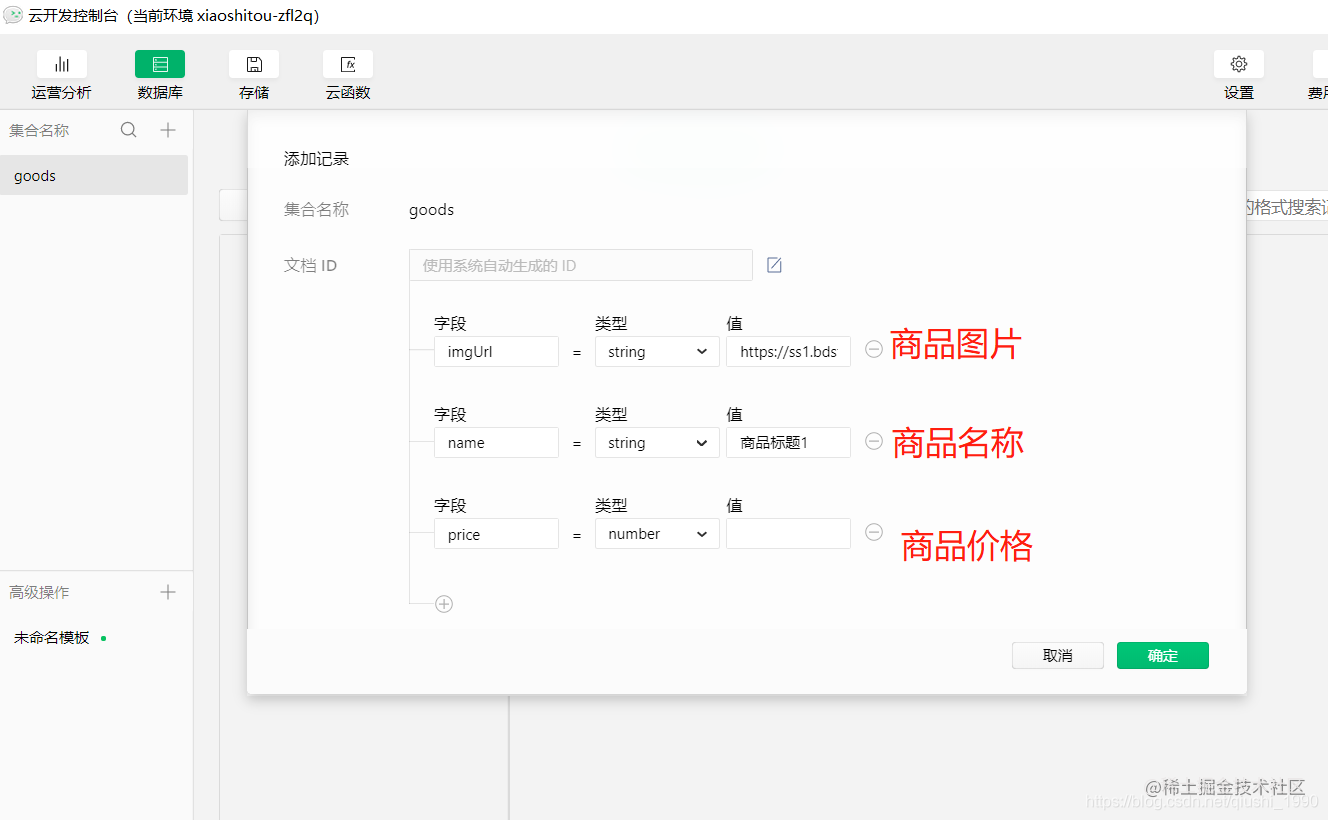Open the 存储 storage icon

point(254,64)
